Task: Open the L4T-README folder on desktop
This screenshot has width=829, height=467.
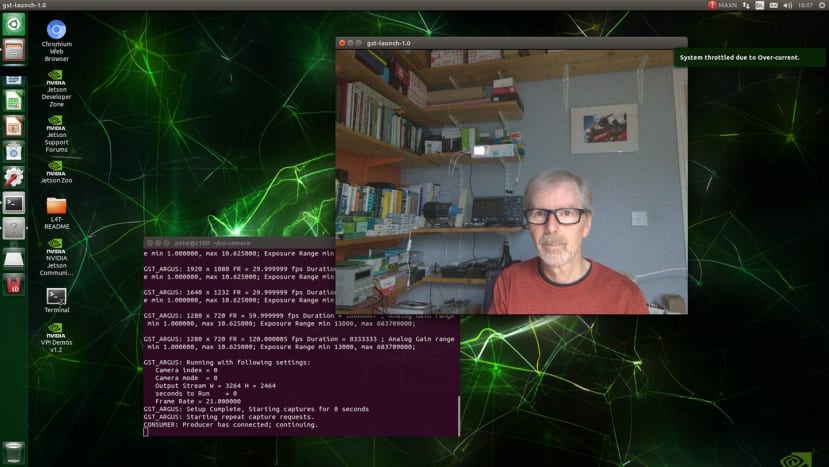Action: click(x=57, y=213)
